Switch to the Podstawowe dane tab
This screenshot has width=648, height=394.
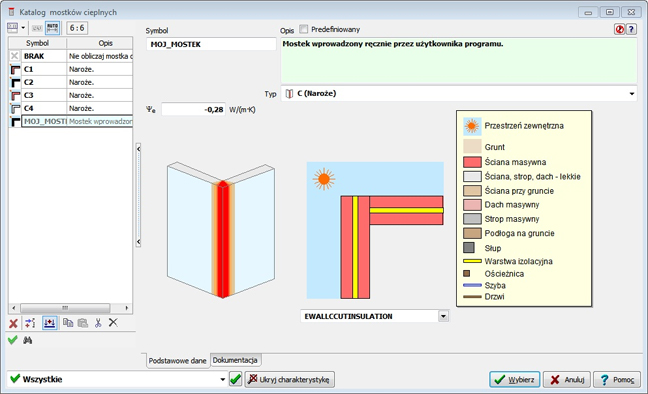click(x=177, y=361)
